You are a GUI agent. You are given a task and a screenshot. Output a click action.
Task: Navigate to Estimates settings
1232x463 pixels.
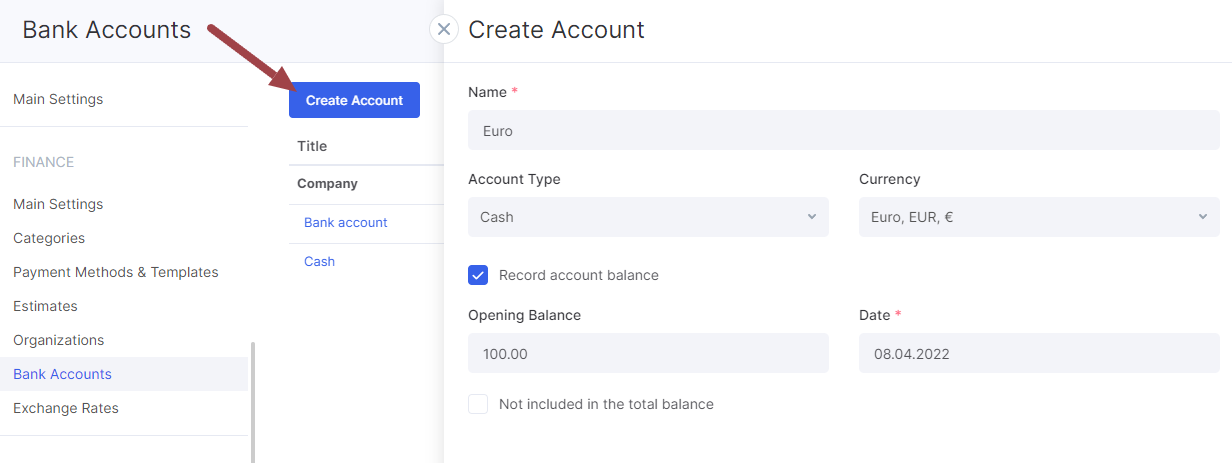45,306
